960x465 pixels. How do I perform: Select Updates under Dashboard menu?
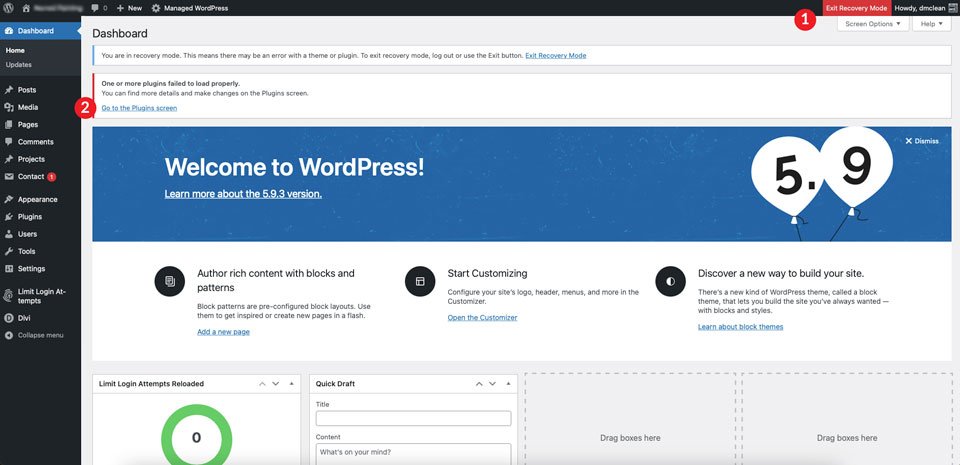click(x=19, y=65)
